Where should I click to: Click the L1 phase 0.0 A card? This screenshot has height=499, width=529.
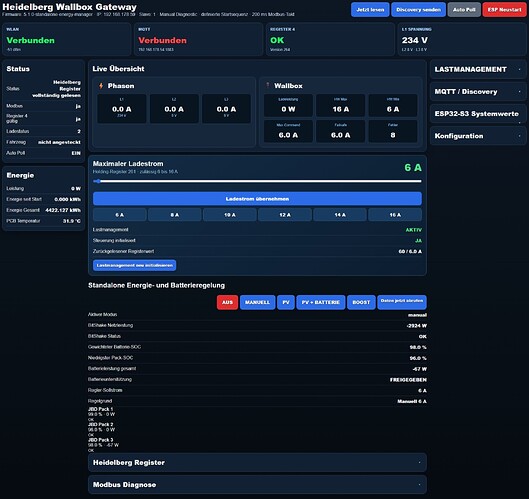(x=122, y=109)
